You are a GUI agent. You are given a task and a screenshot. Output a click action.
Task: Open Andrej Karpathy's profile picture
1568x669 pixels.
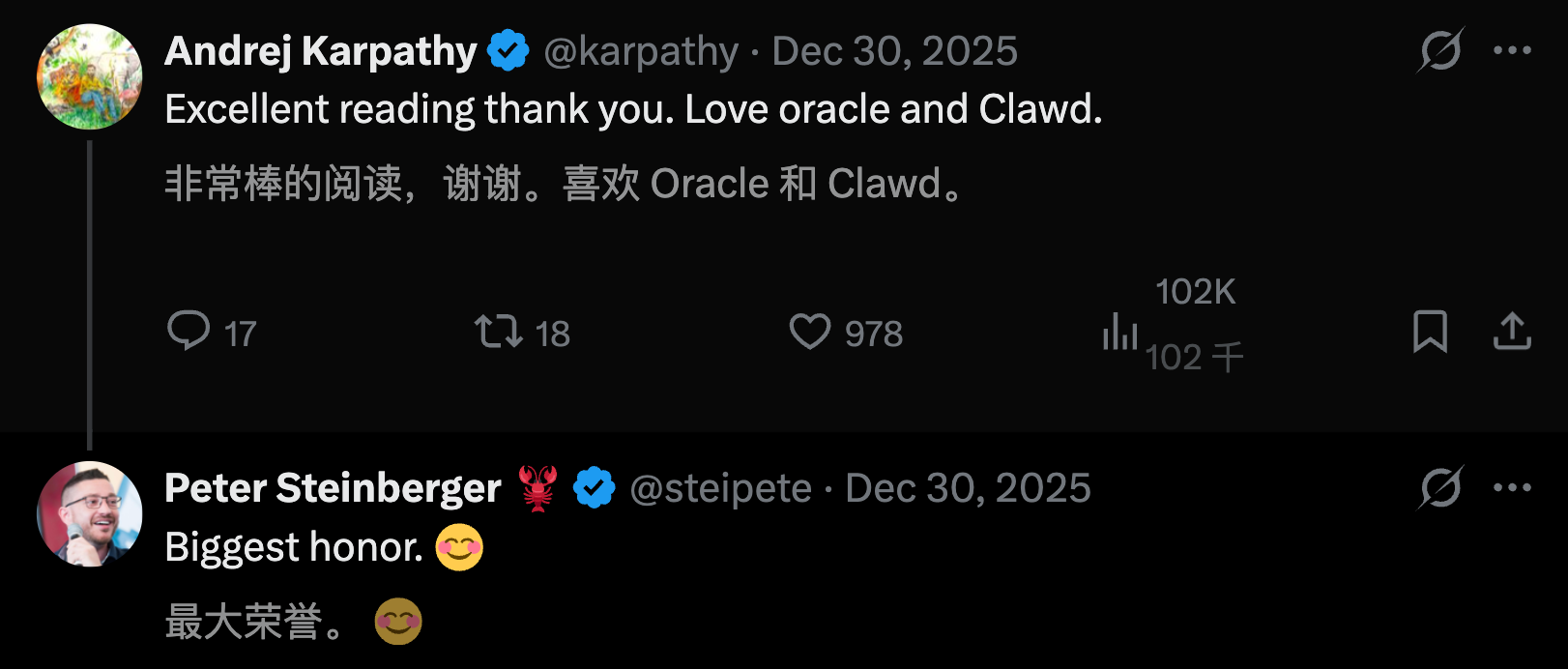[x=89, y=77]
